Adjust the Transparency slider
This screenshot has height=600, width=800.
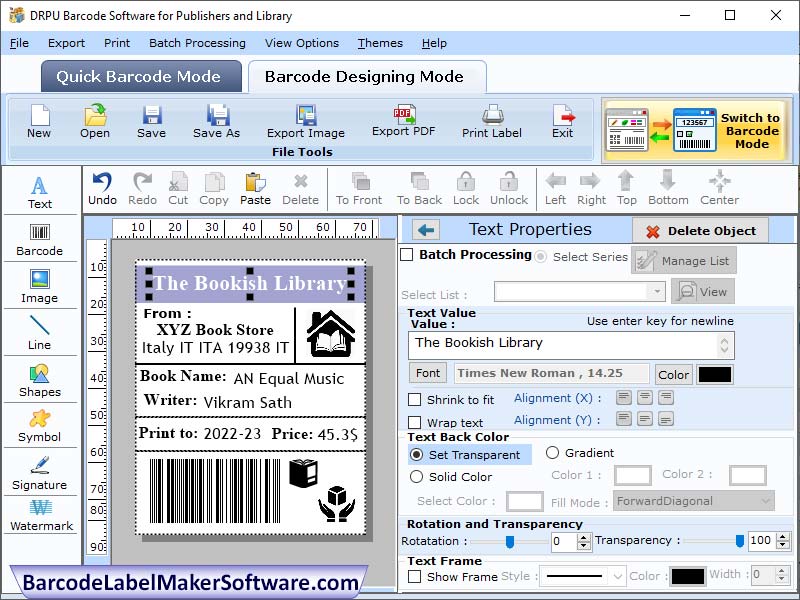tap(740, 539)
